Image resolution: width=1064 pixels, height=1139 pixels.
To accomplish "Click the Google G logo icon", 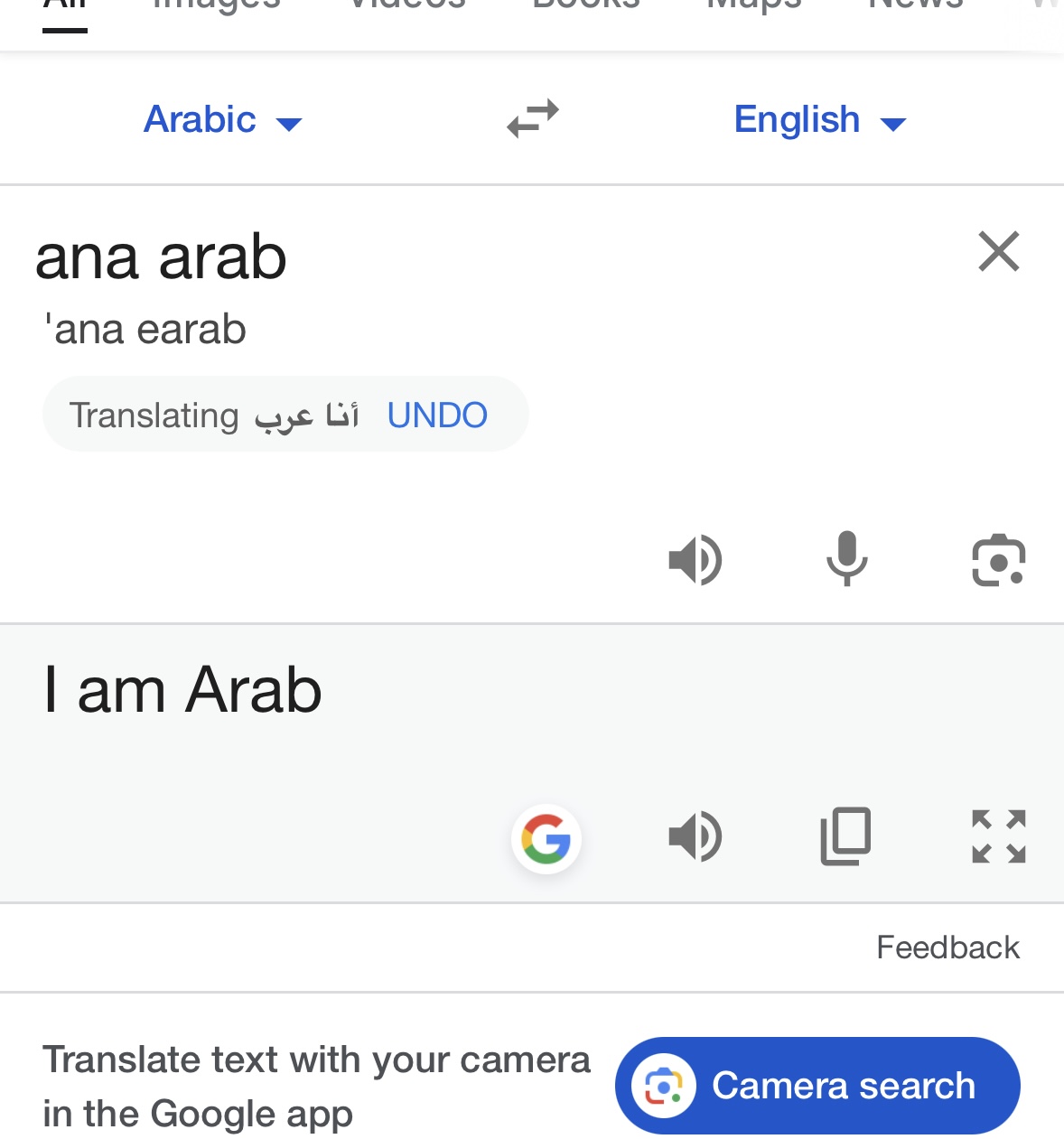I will (546, 838).
